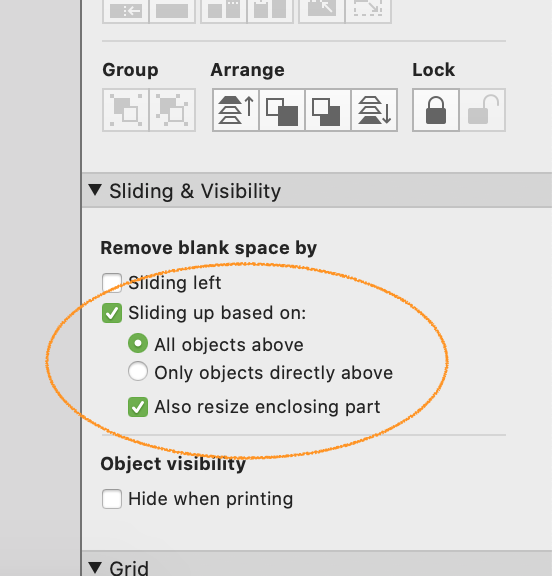The width and height of the screenshot is (552, 576).
Task: Send object backward one layer
Action: click(328, 110)
